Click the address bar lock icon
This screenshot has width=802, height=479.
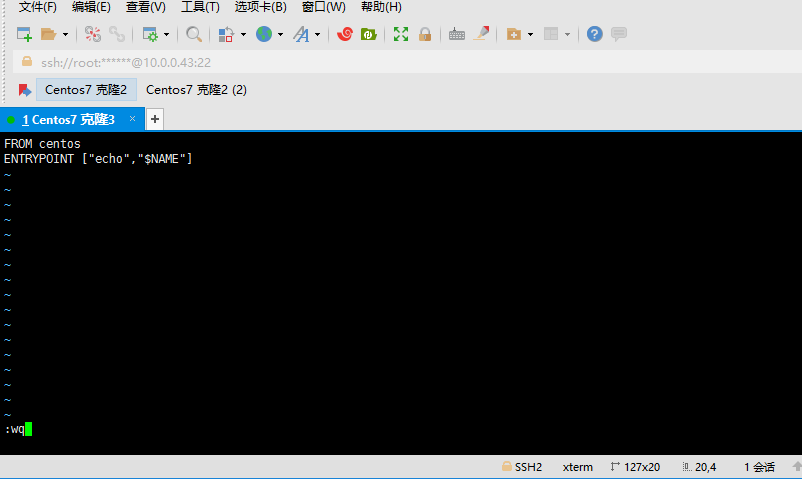point(27,62)
